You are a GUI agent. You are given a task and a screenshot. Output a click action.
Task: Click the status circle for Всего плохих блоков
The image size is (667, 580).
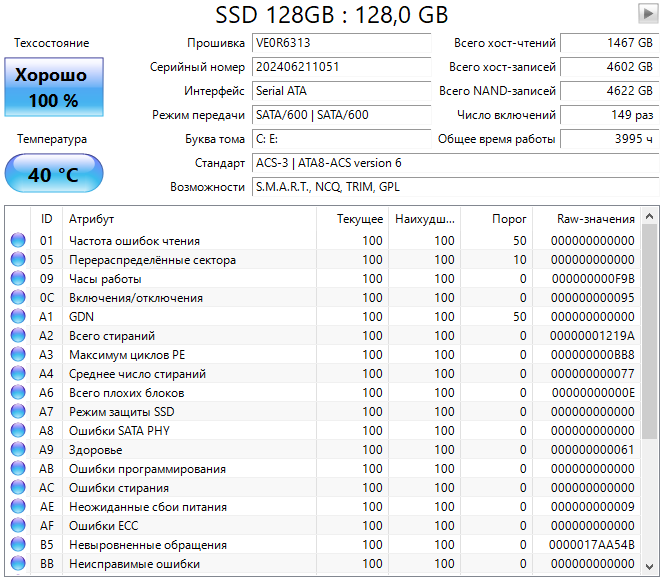[18, 392]
